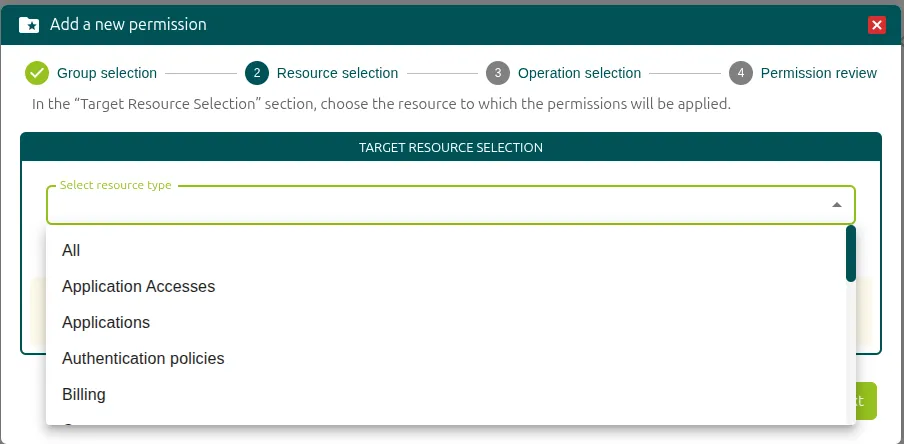
Task: Click step 4 circle for Permission review
Action: pos(741,73)
